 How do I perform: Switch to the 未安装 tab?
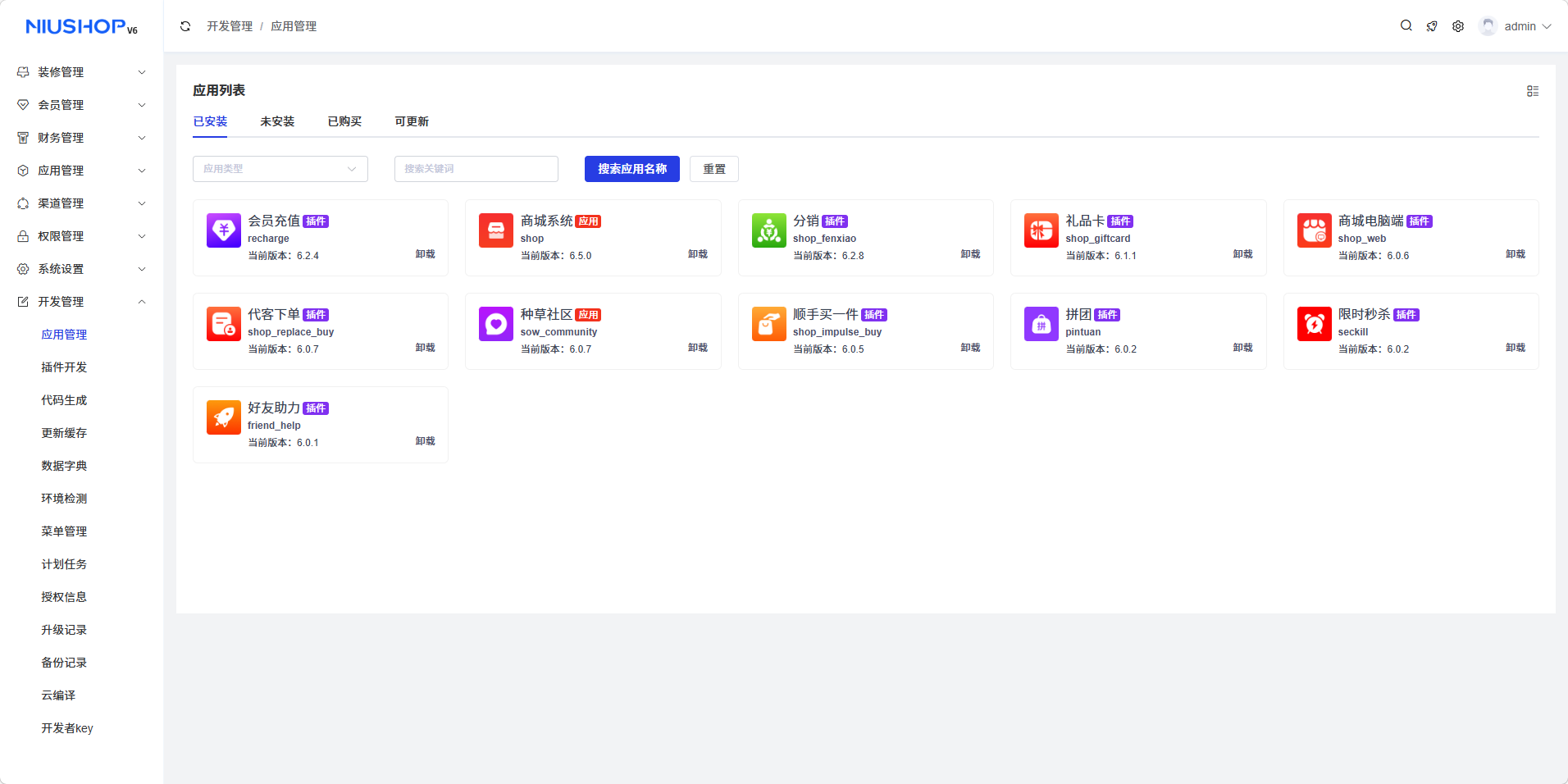pos(277,121)
